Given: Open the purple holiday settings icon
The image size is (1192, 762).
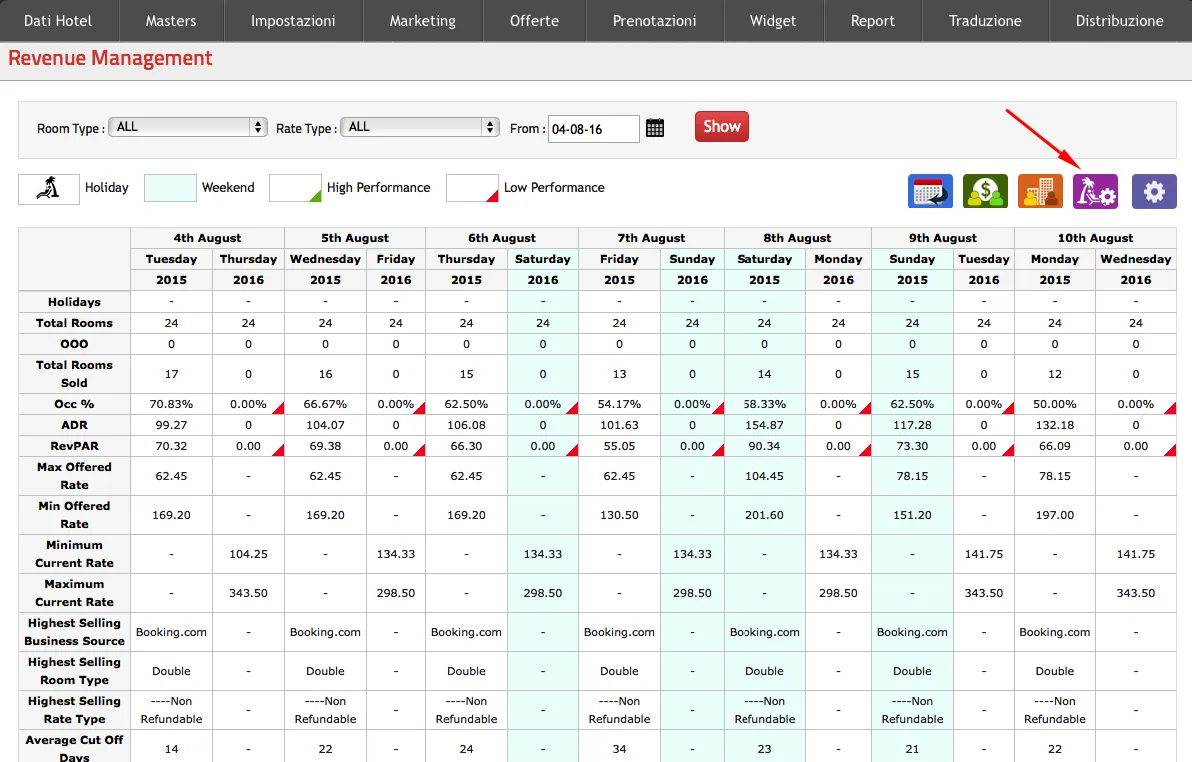Looking at the screenshot, I should [x=1095, y=191].
